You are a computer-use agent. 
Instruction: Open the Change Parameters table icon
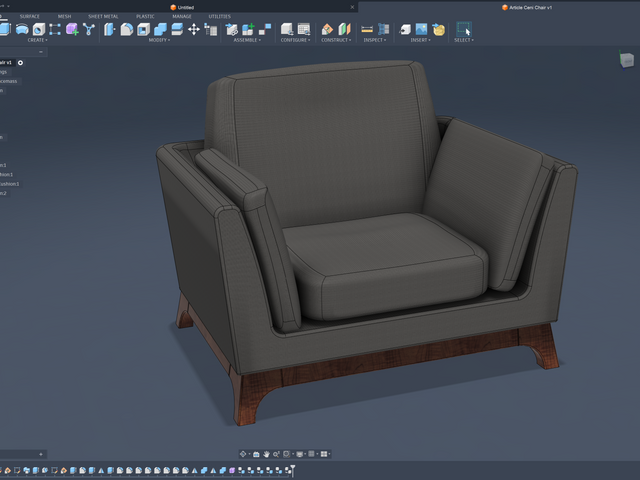point(211,29)
